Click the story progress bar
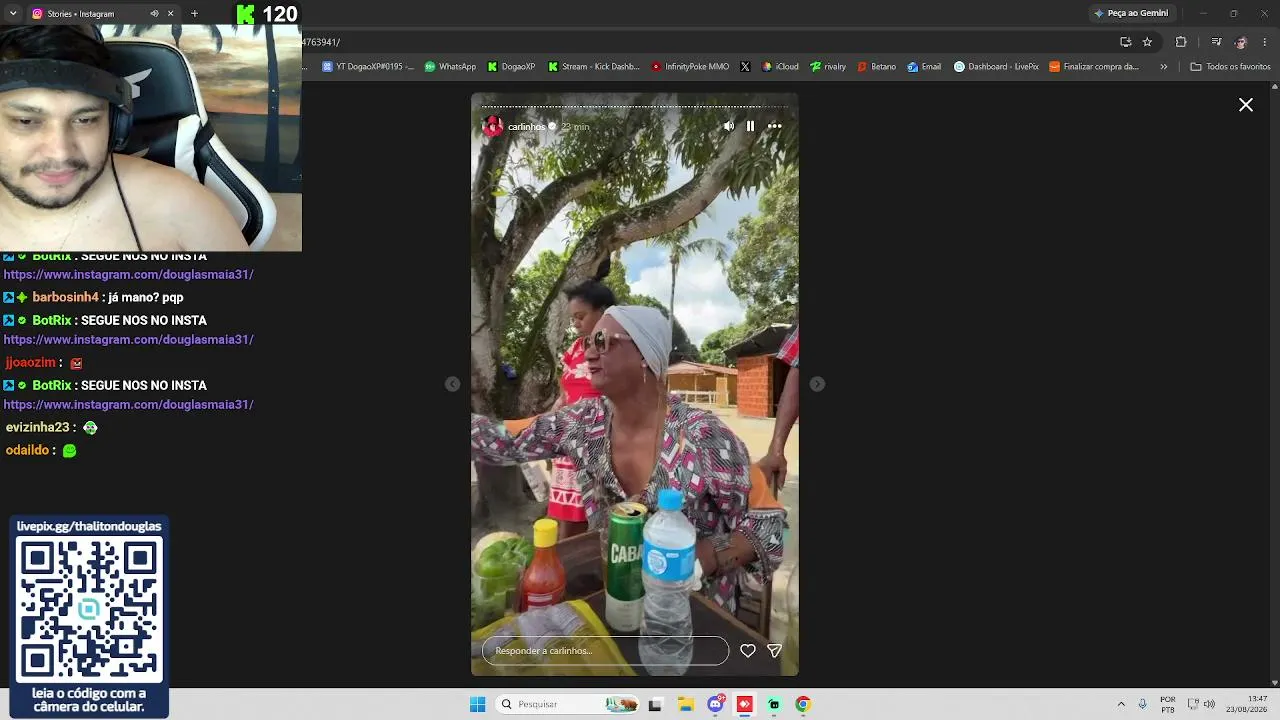Screen dimensions: 1280x720 [x=635, y=106]
